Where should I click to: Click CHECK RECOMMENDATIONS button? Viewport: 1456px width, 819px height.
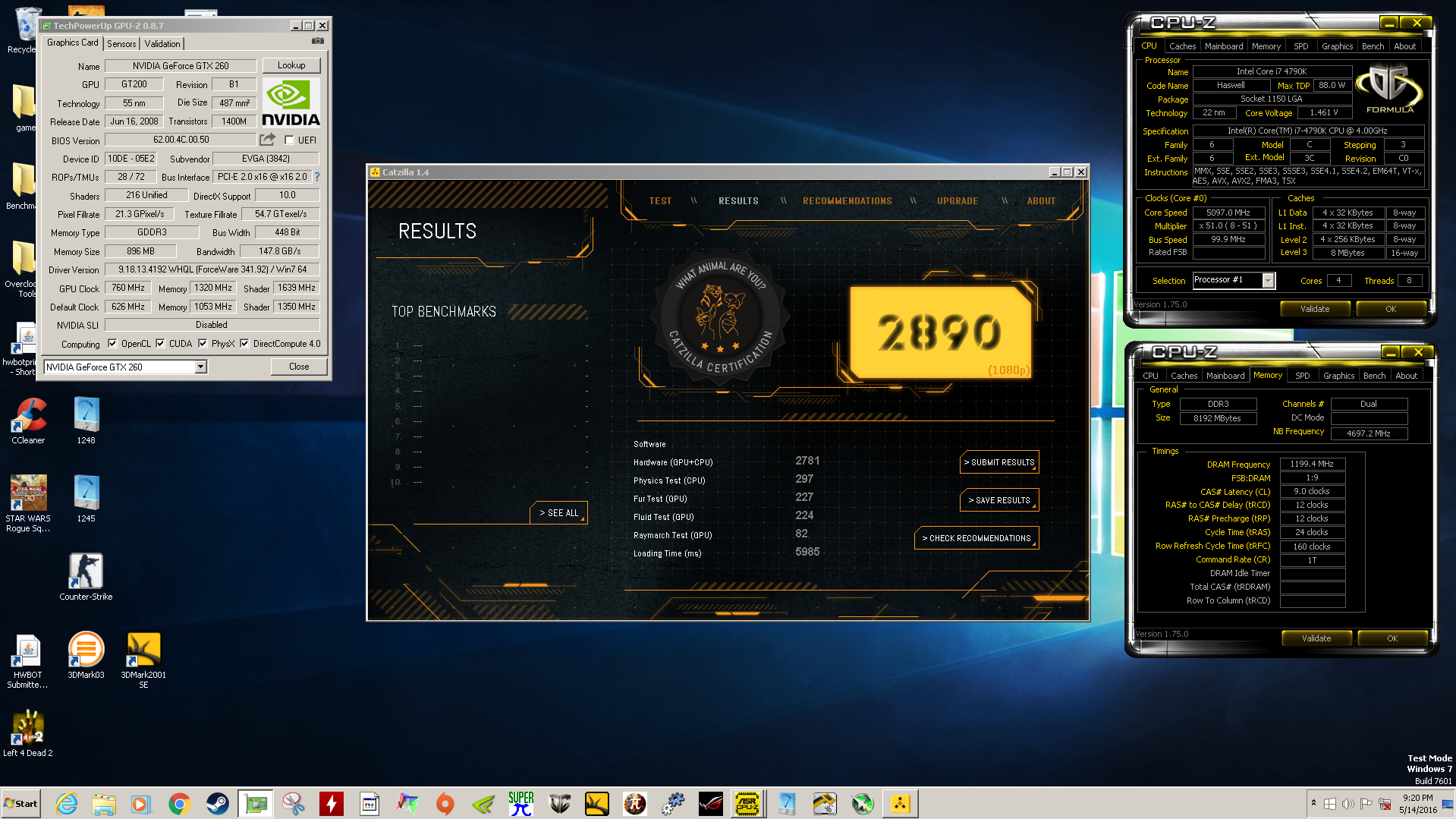pos(976,538)
